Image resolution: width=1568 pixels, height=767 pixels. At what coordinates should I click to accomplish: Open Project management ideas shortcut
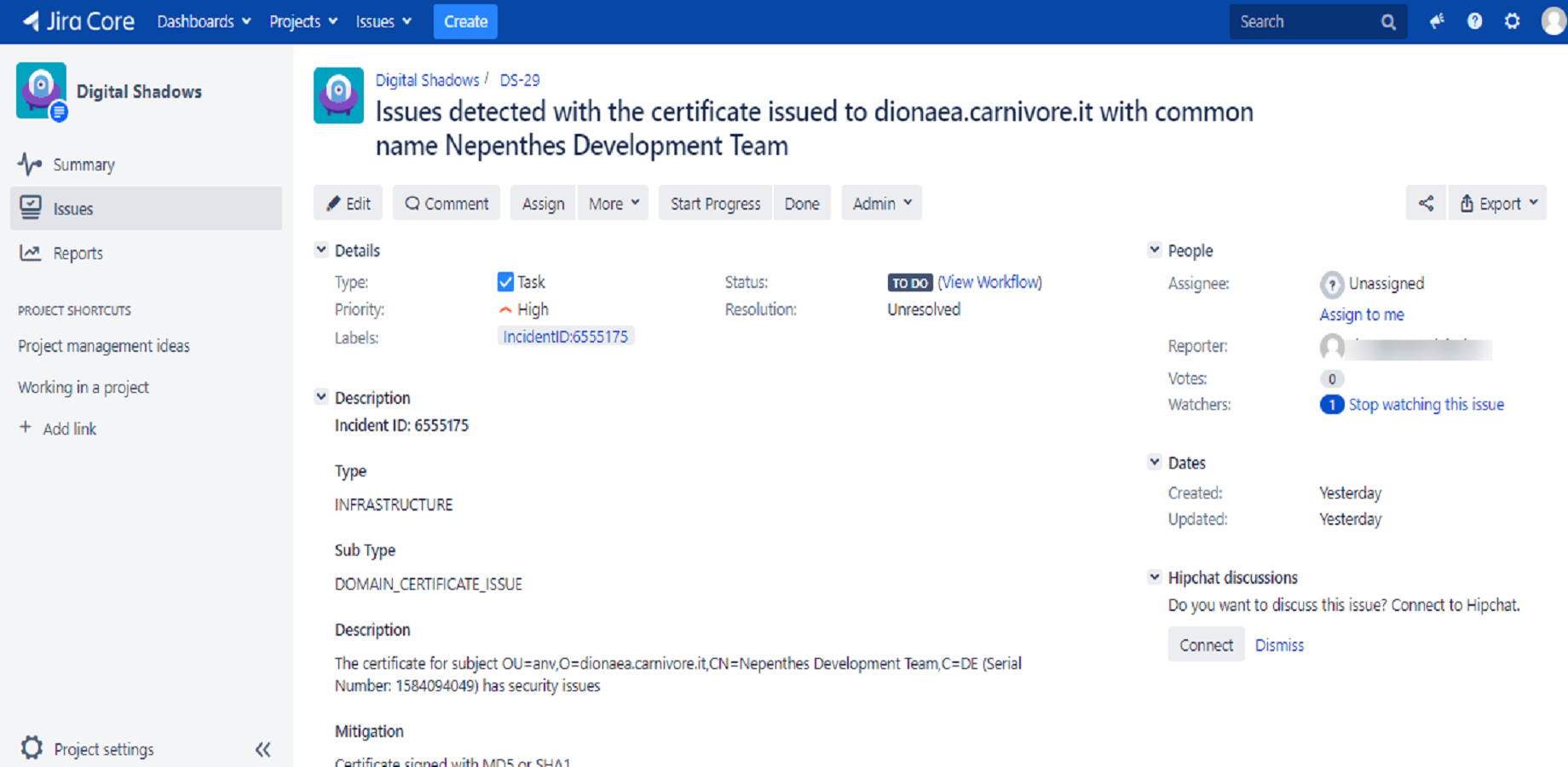[x=104, y=346]
